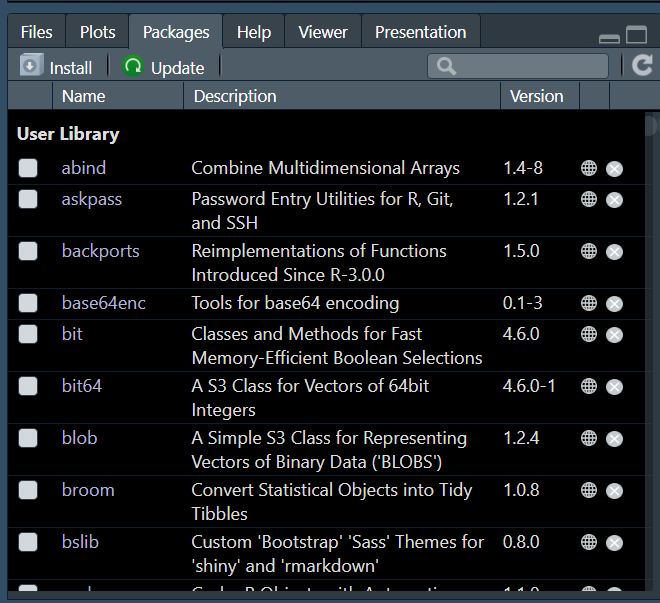Viewport: 660px width, 603px height.
Task: Open the askpass package link
Action: pos(91,199)
